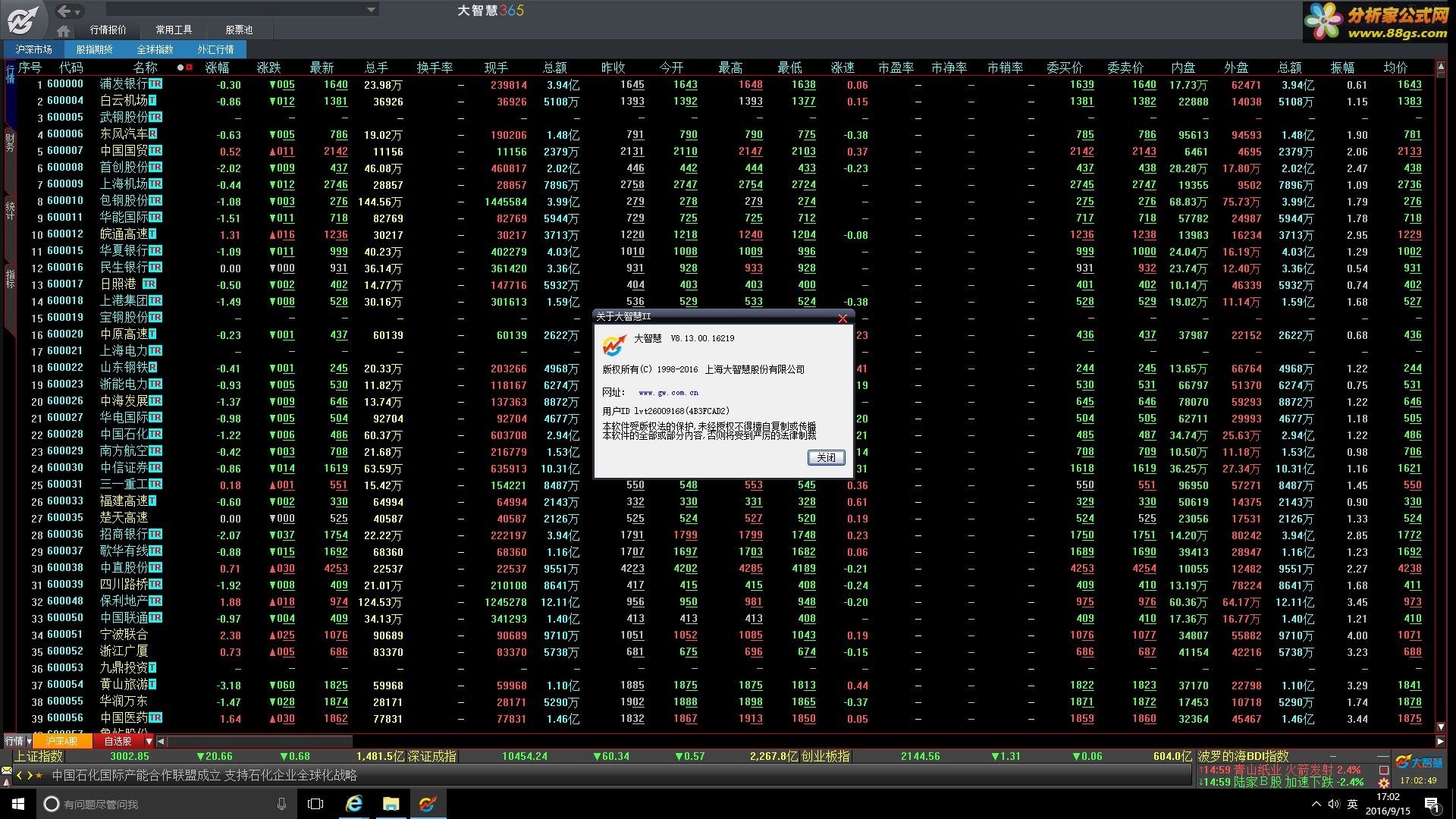Open the 中国石化国际产能合作联盟 news headline
This screenshot has width=1456, height=819.
pyautogui.click(x=204, y=776)
